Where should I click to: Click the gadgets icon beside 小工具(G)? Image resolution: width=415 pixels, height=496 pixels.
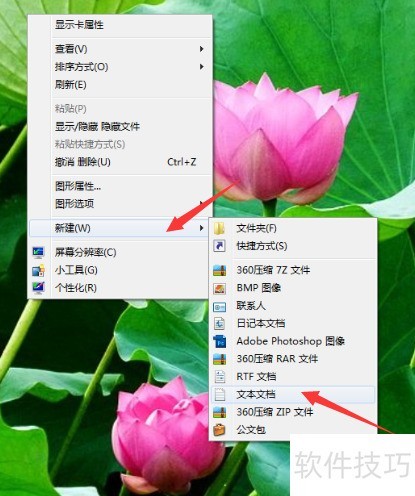(38, 270)
